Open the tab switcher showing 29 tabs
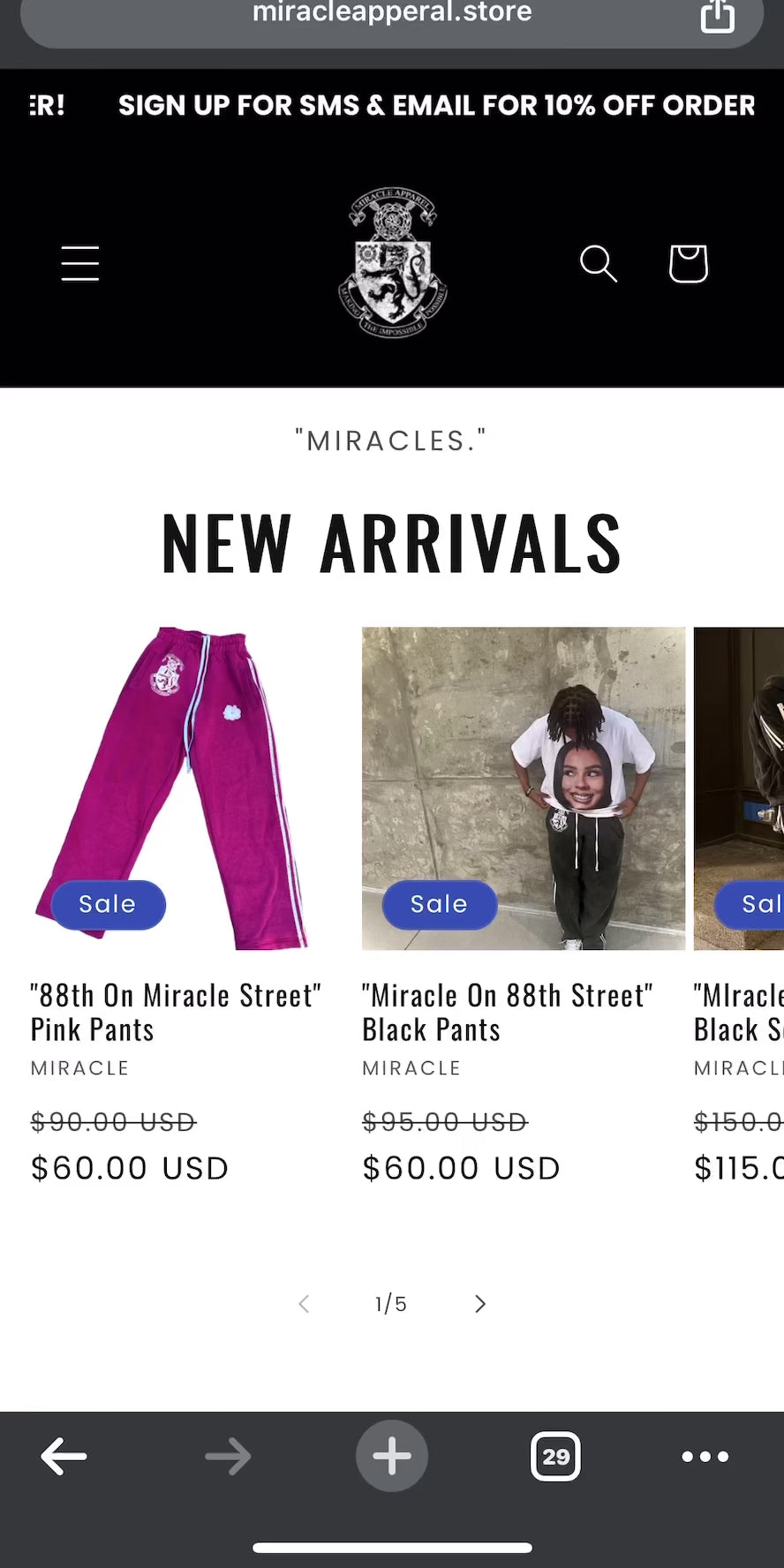 click(x=555, y=1456)
